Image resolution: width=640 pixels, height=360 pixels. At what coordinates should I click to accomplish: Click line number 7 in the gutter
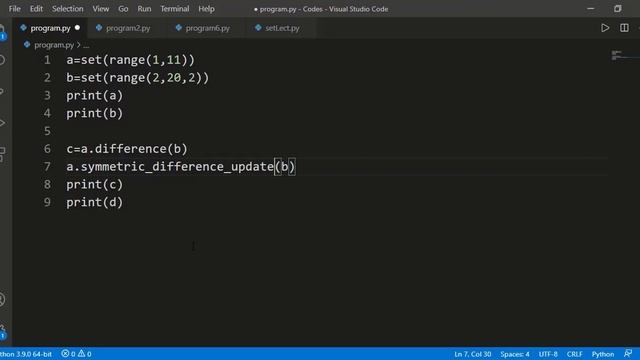coord(47,167)
